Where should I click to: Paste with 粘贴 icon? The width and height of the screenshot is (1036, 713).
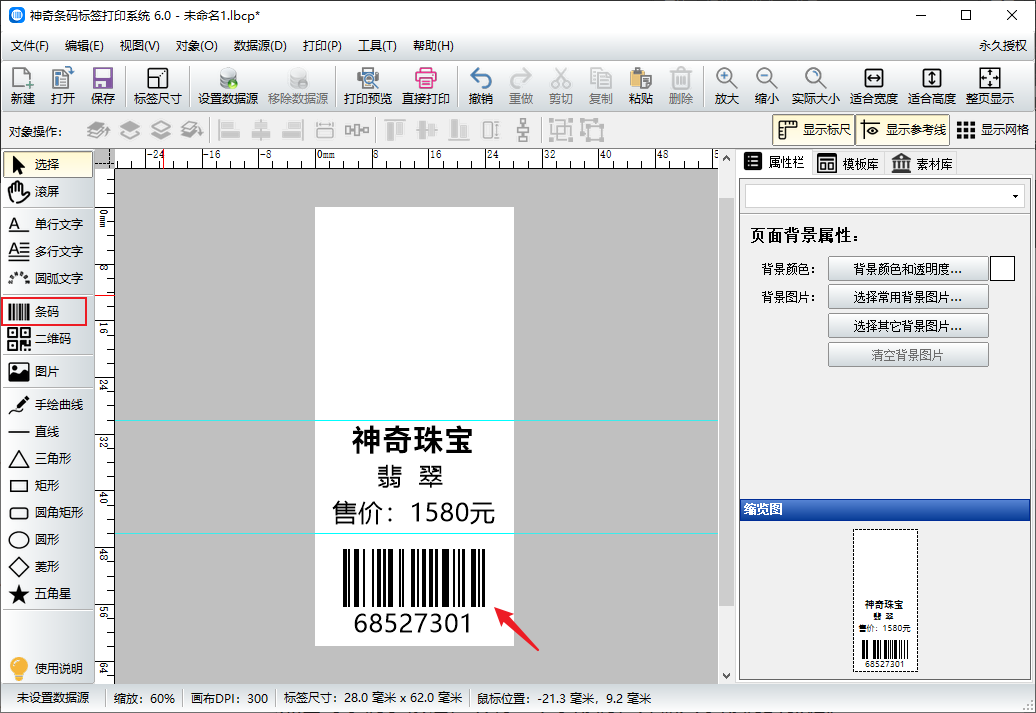640,86
